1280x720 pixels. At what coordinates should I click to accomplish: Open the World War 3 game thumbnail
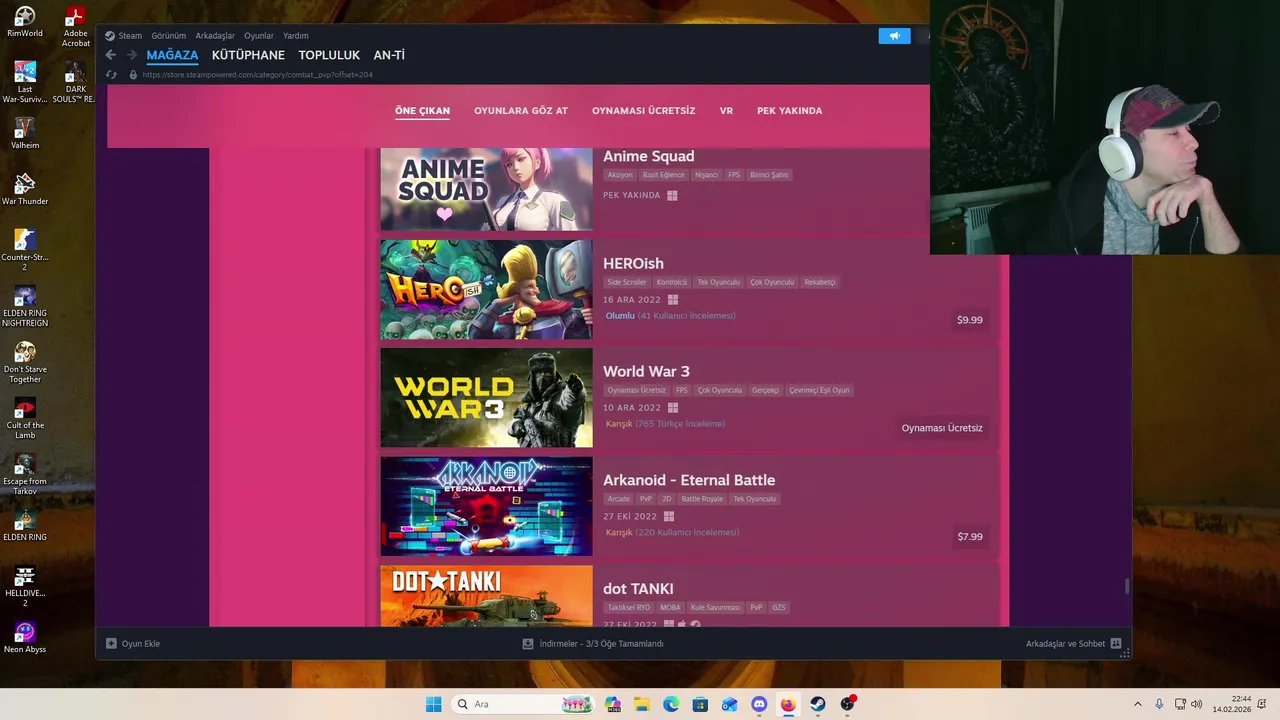tap(486, 397)
